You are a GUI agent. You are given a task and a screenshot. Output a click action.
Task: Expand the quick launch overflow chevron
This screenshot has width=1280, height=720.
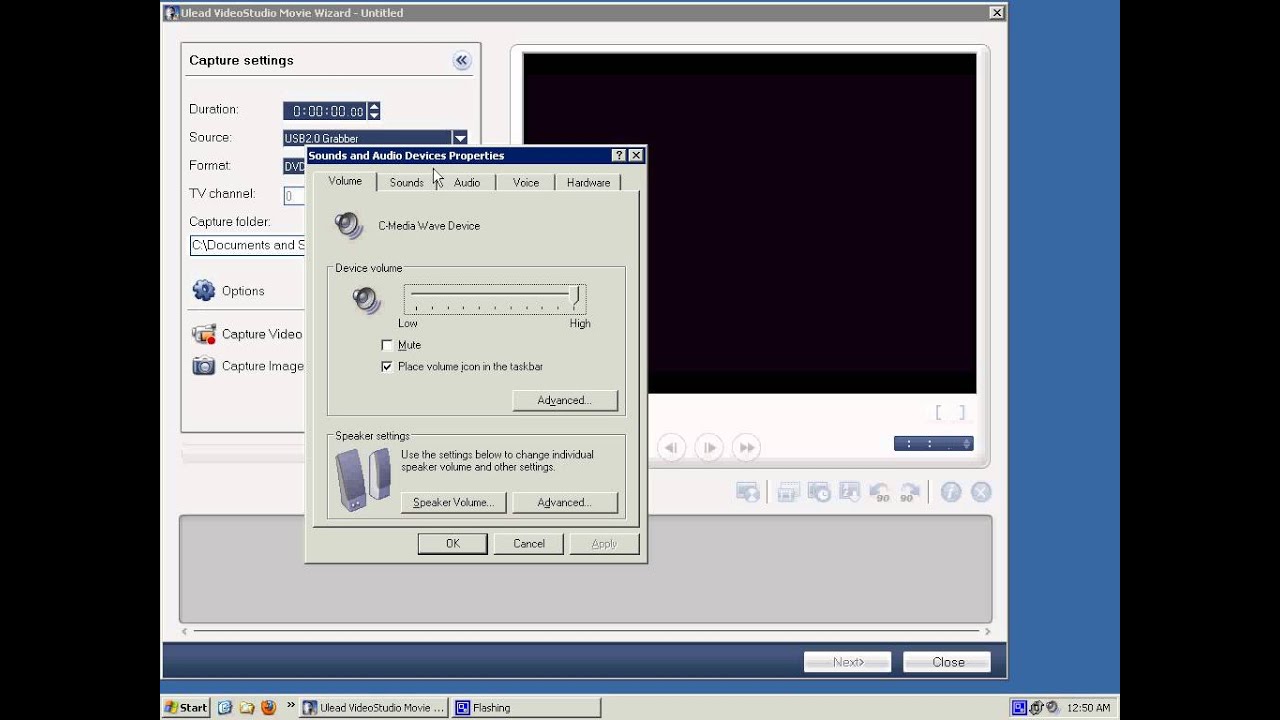291,705
